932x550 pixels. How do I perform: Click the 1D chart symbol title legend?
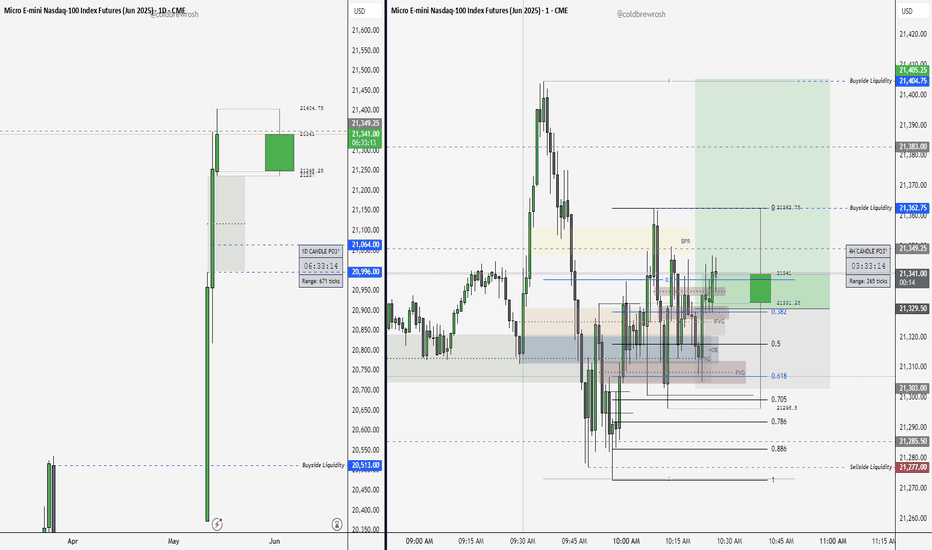[94, 11]
